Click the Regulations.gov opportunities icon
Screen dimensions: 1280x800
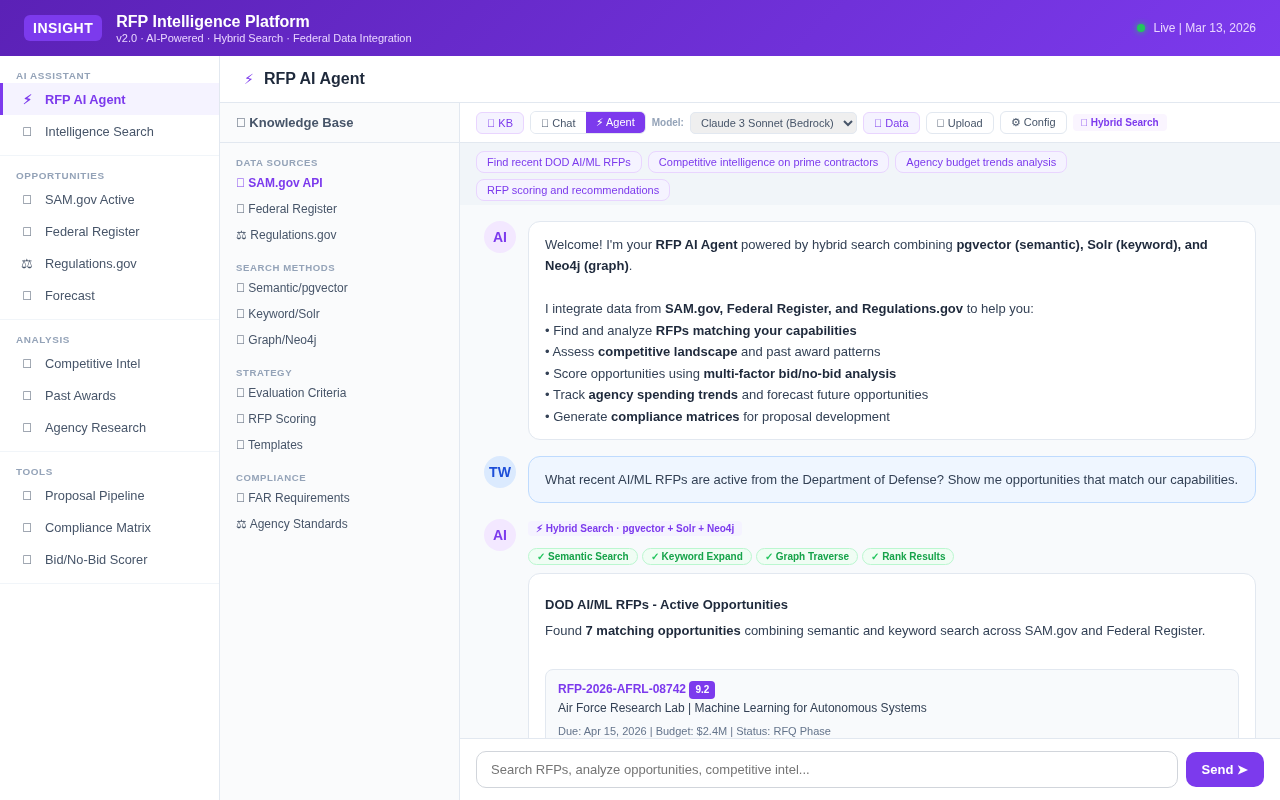click(27, 263)
